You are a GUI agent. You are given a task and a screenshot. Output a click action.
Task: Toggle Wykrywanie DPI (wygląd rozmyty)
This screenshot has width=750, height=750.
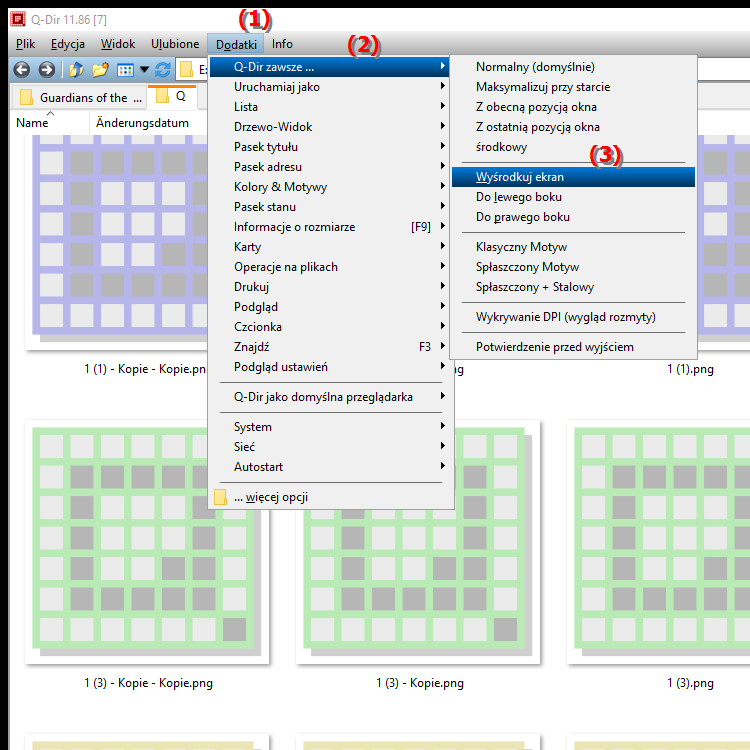click(573, 317)
